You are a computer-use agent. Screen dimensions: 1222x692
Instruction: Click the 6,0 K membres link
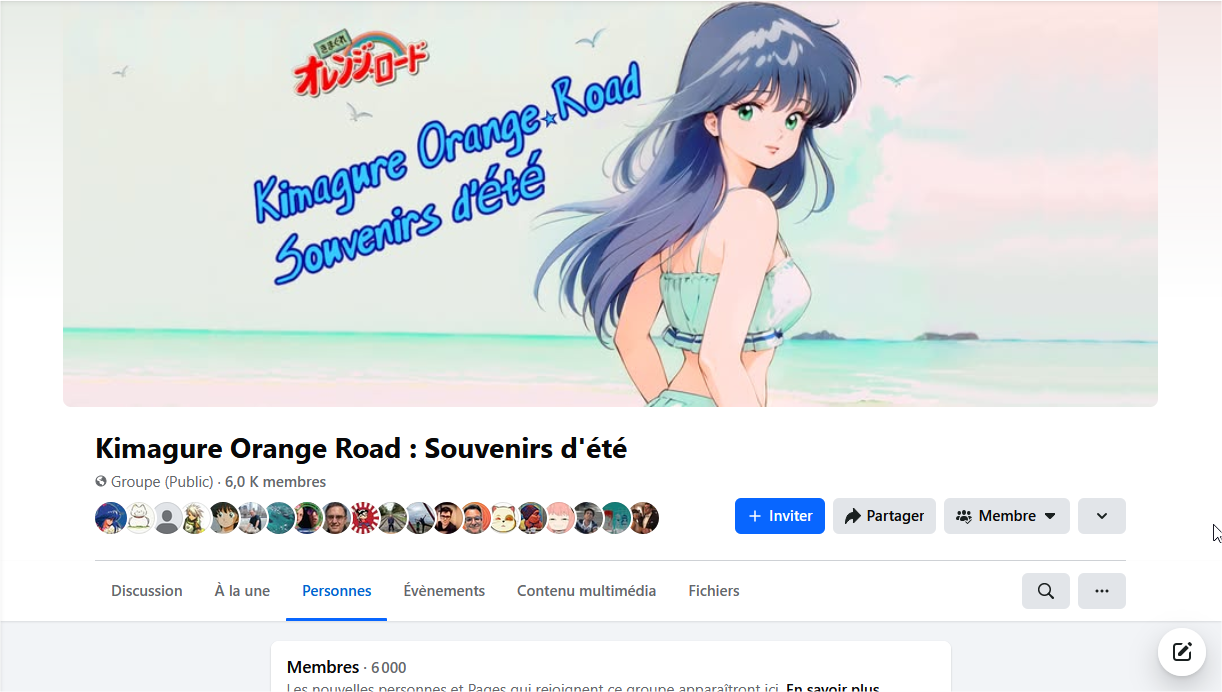pyautogui.click(x=275, y=482)
